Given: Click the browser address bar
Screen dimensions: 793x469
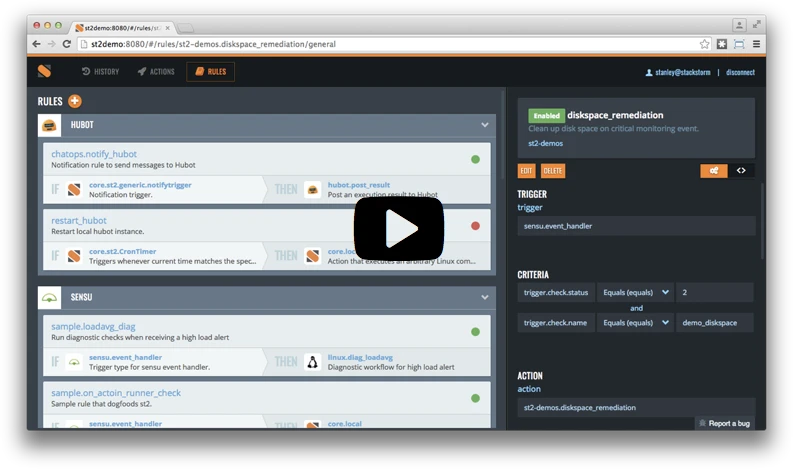Looking at the screenshot, I should [394, 44].
